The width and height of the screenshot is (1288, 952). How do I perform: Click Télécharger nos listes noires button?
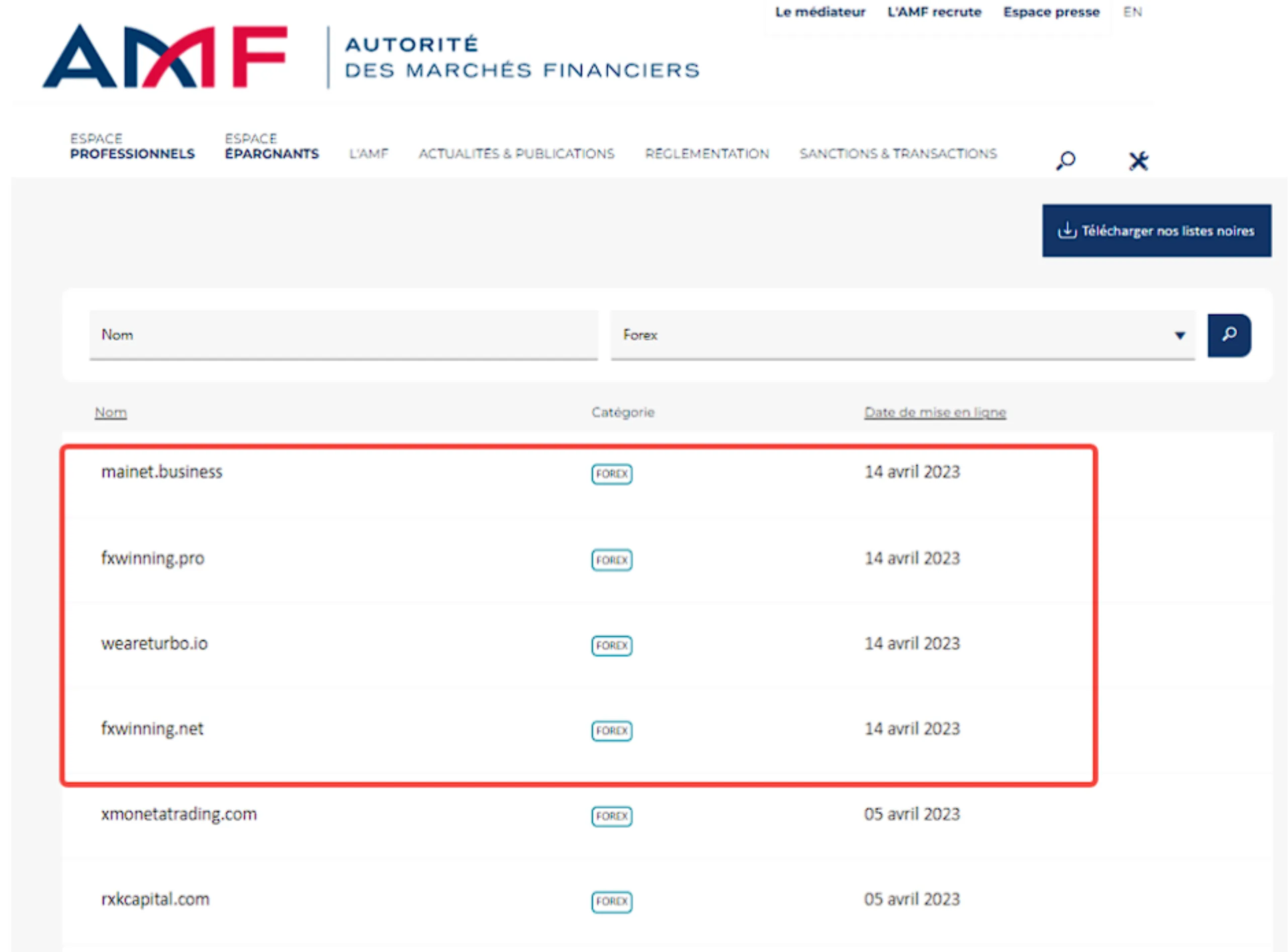(1157, 231)
